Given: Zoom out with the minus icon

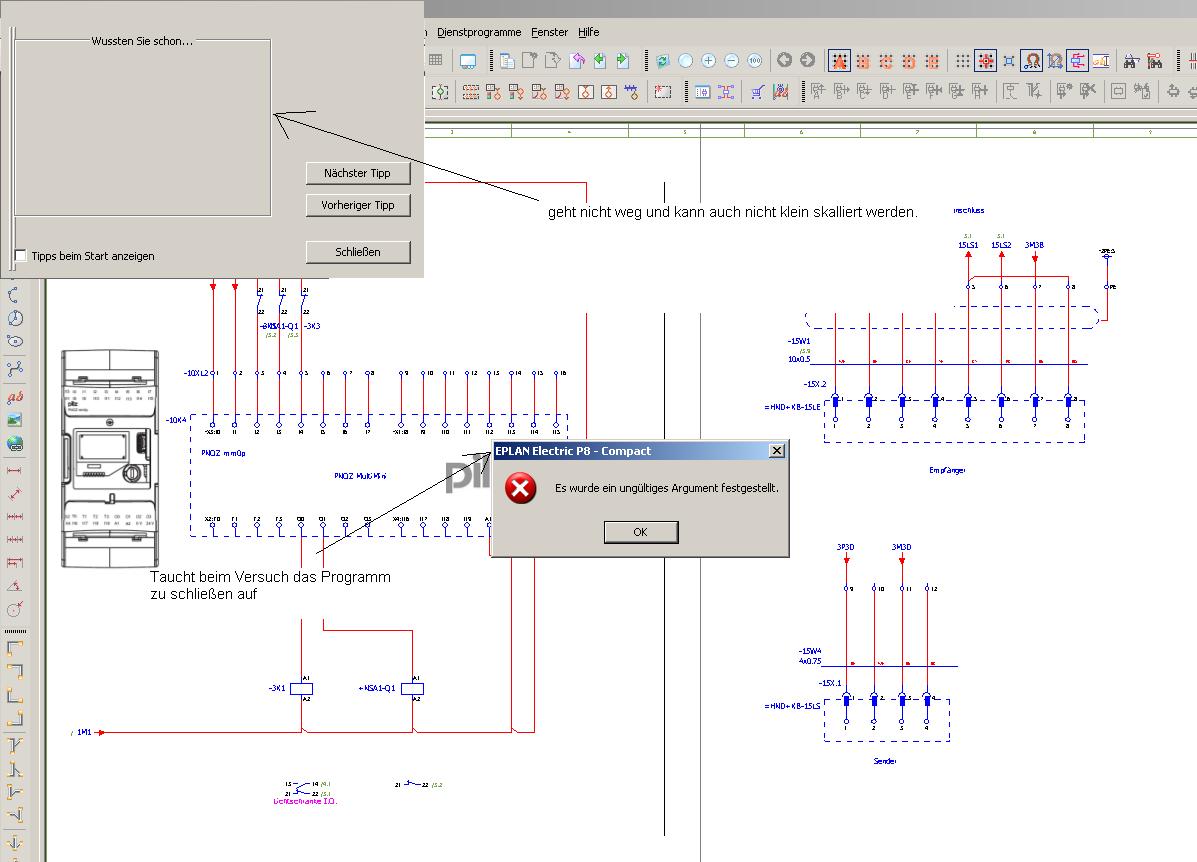Looking at the screenshot, I should pos(731,61).
